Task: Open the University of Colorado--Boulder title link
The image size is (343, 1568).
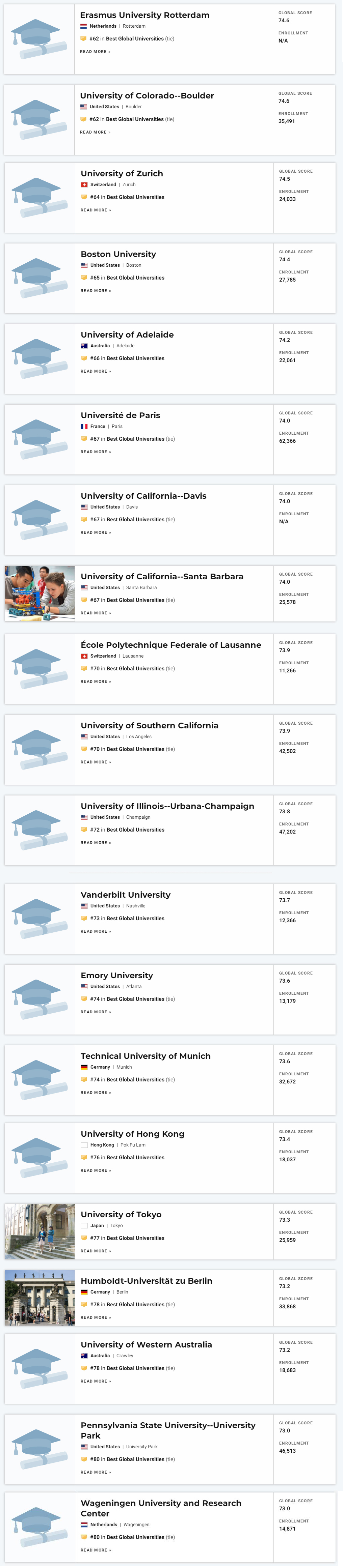Action: [x=147, y=95]
